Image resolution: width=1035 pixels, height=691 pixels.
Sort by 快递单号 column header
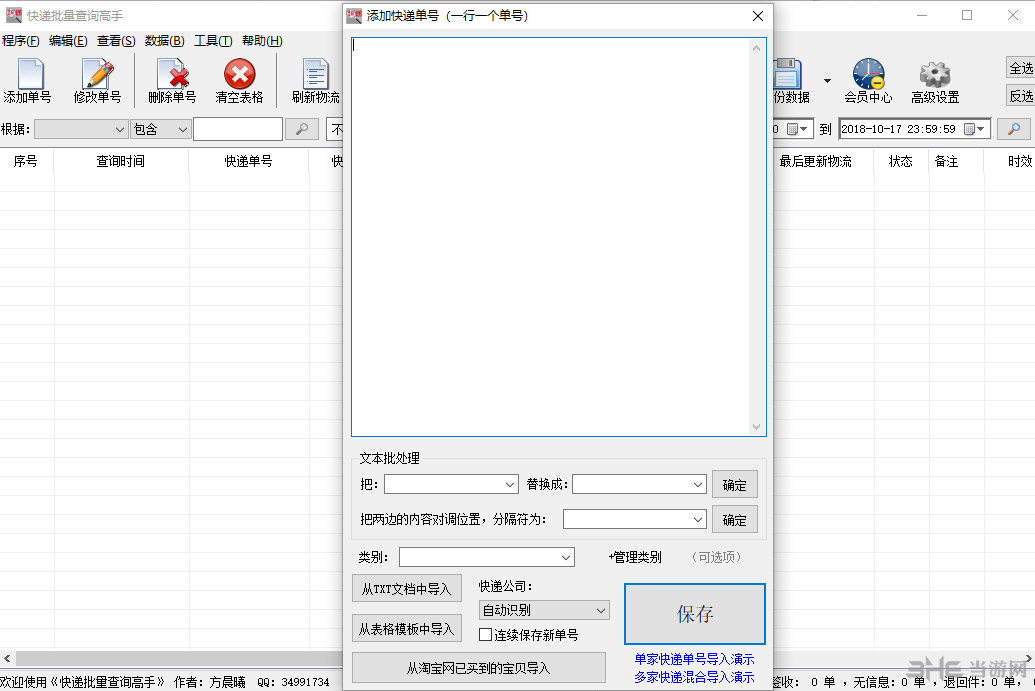click(x=248, y=161)
